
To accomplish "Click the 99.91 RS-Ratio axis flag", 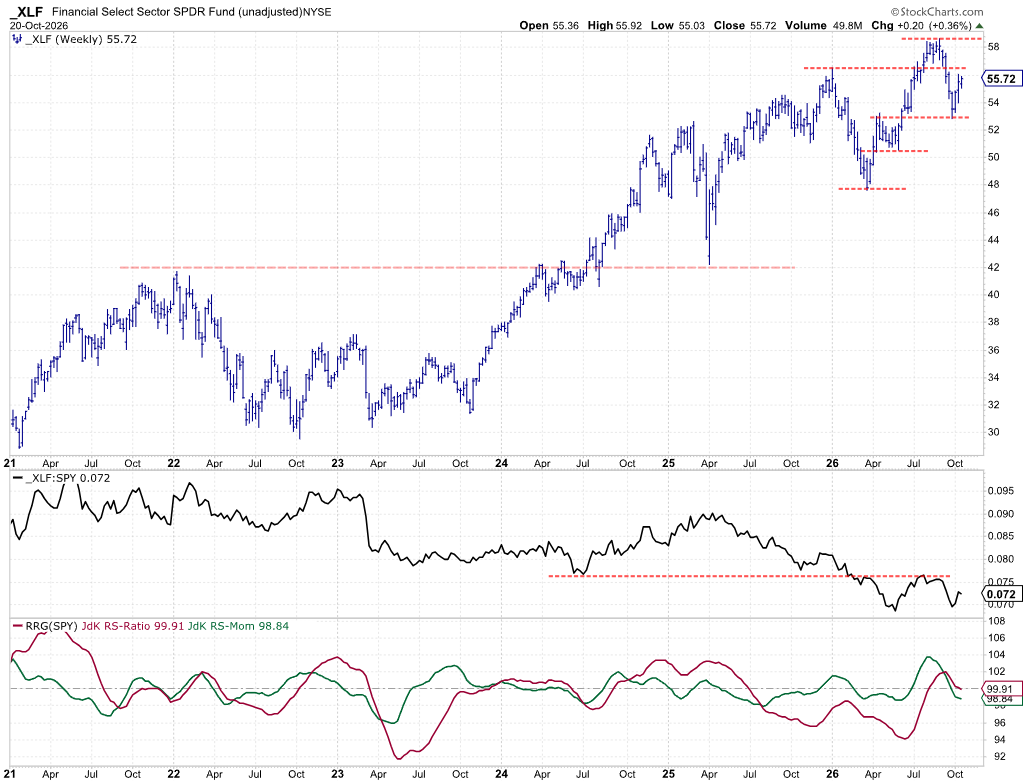I will click(x=1001, y=689).
